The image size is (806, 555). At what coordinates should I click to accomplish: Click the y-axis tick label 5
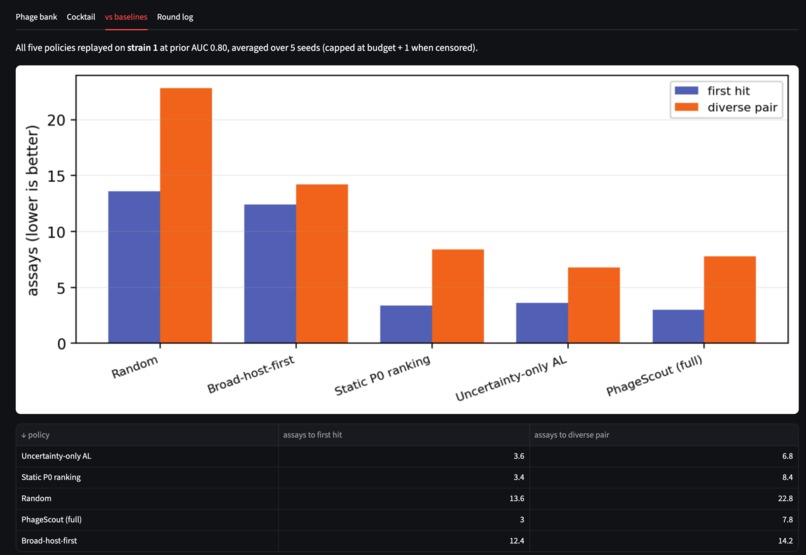[x=62, y=288]
